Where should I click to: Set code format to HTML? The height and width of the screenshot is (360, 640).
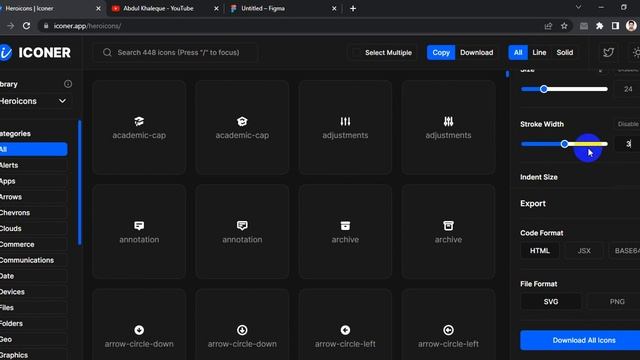(x=540, y=251)
